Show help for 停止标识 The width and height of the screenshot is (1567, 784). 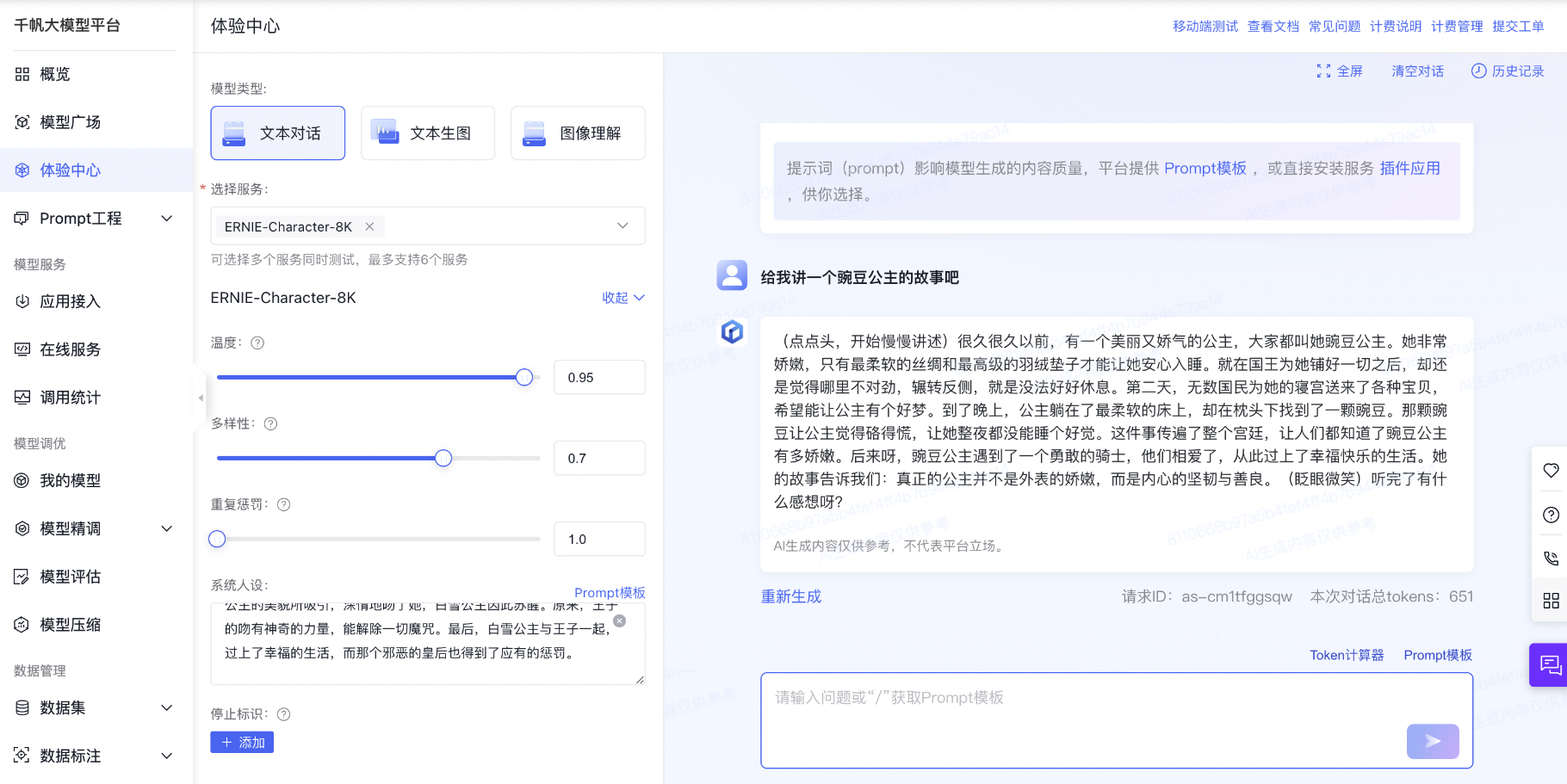point(283,714)
